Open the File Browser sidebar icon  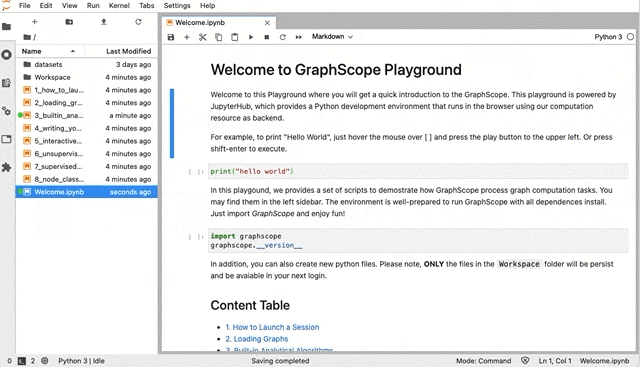pos(7,27)
